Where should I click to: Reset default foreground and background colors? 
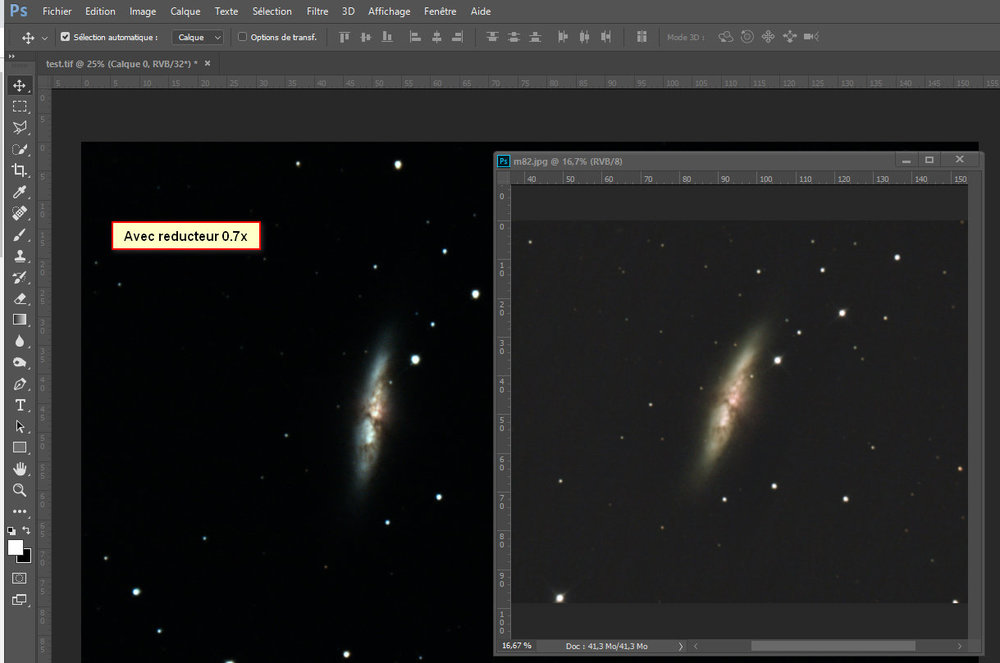pos(14,531)
